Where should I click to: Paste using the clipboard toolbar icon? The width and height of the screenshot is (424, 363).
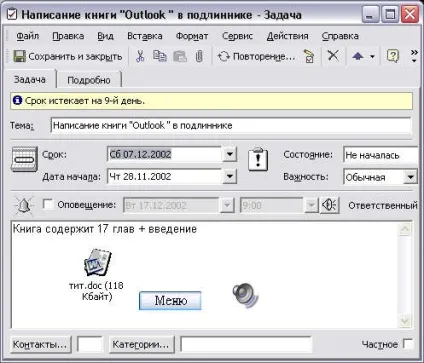[x=180, y=56]
